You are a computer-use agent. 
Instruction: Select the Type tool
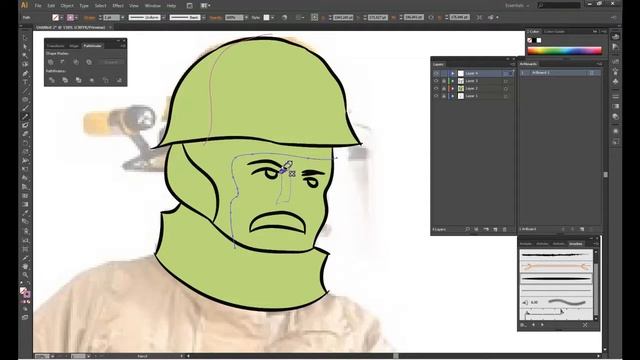tap(25, 82)
